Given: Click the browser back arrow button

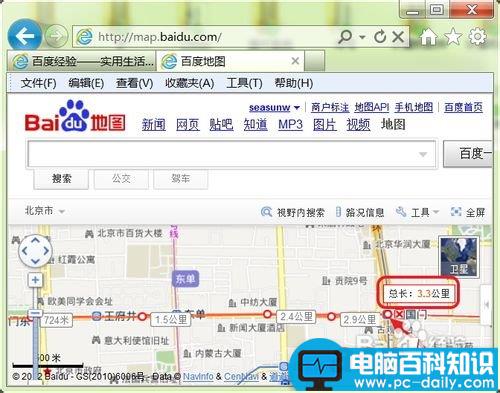Looking at the screenshot, I should [x=25, y=36].
